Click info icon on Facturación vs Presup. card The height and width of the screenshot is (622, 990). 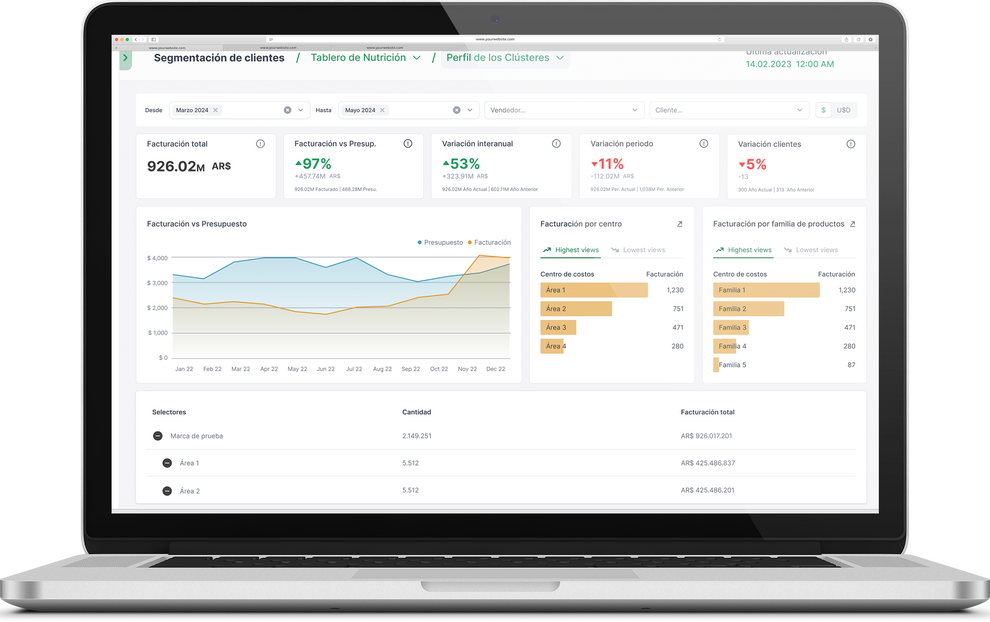408,144
